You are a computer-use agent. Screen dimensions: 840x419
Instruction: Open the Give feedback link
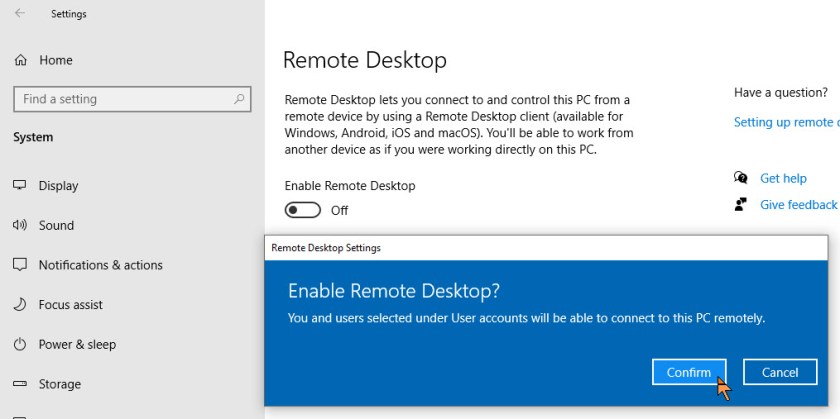pyautogui.click(x=798, y=205)
